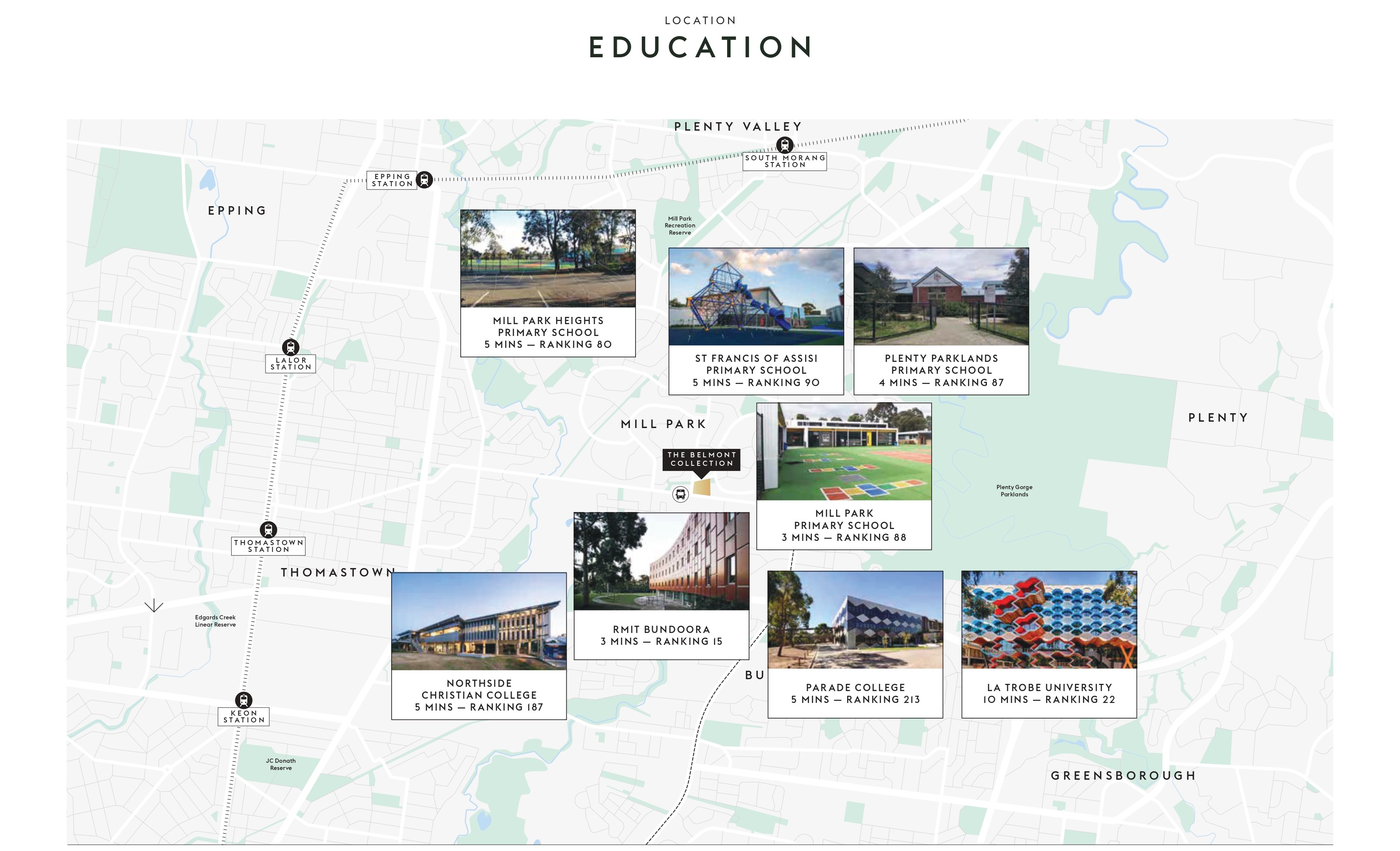Click the Mill Park Recreation Reserve label
This screenshot has height=851, width=1400.
[x=680, y=226]
